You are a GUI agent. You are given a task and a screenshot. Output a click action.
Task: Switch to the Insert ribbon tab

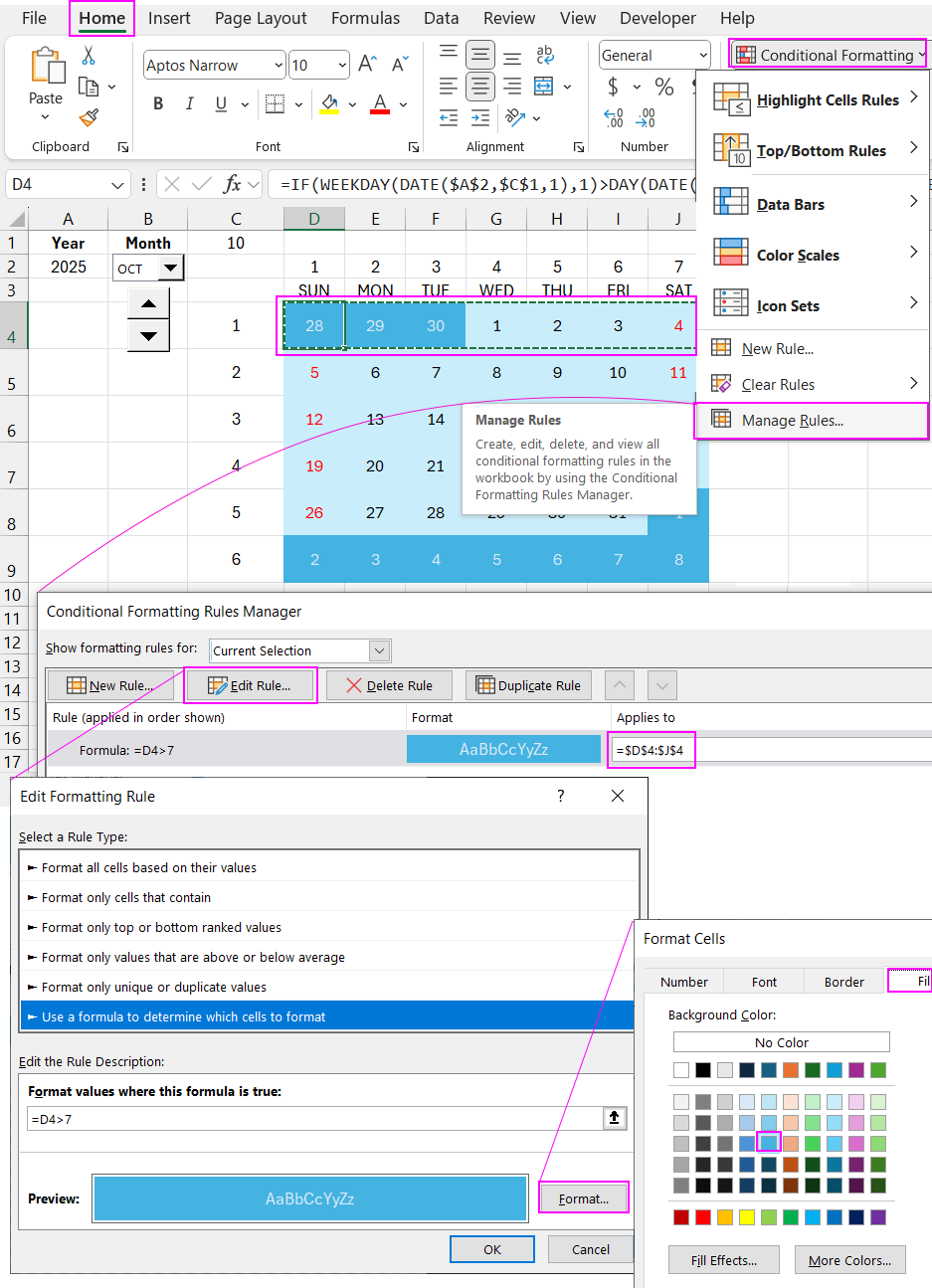coord(169,18)
